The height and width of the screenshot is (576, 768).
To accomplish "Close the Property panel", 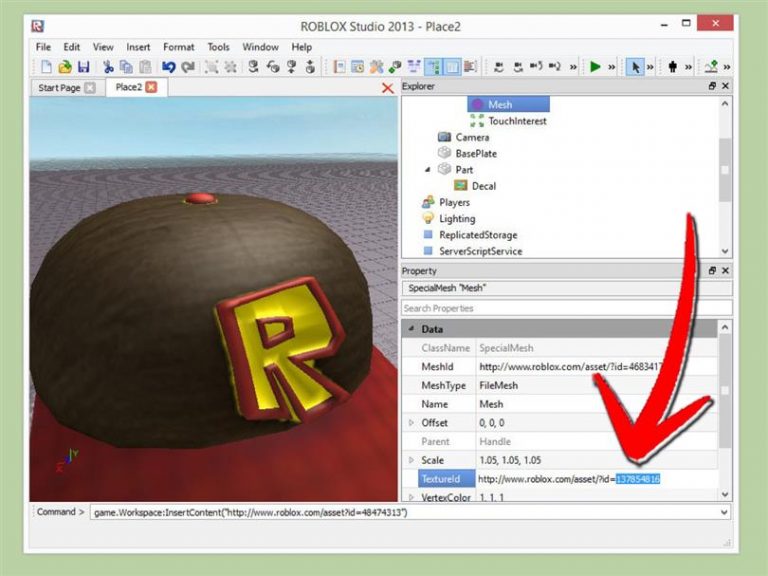I will coord(725,270).
